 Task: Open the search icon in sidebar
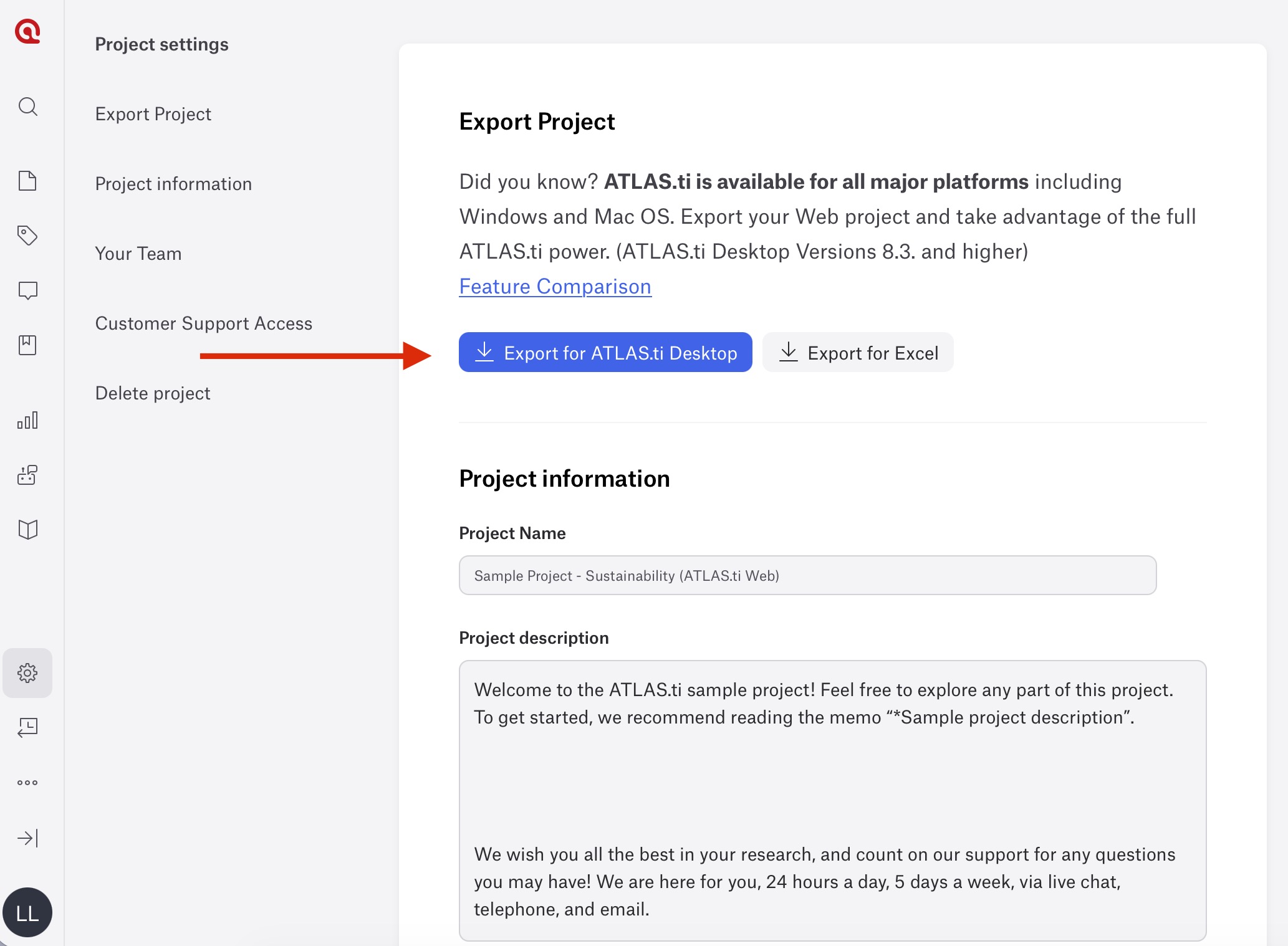coord(27,107)
